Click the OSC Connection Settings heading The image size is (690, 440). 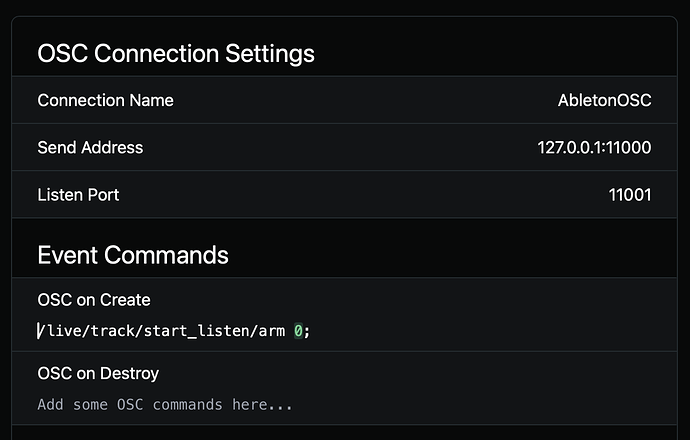click(x=176, y=53)
